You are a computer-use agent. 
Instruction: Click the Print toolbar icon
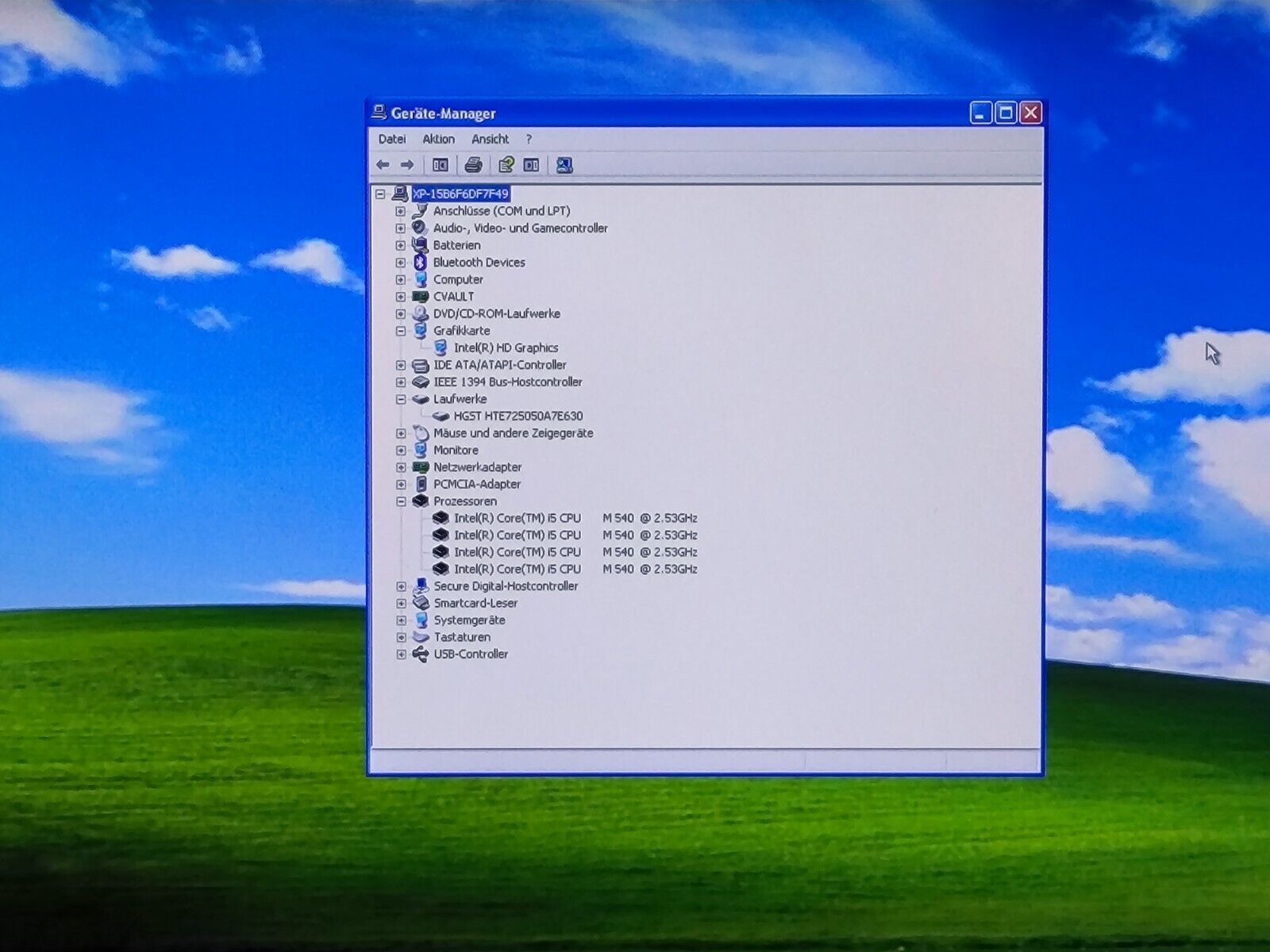[x=473, y=165]
